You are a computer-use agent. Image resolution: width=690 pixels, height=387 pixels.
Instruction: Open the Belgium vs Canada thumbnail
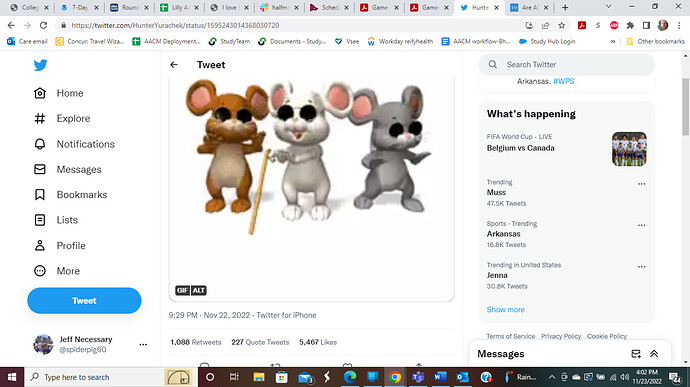(x=629, y=149)
